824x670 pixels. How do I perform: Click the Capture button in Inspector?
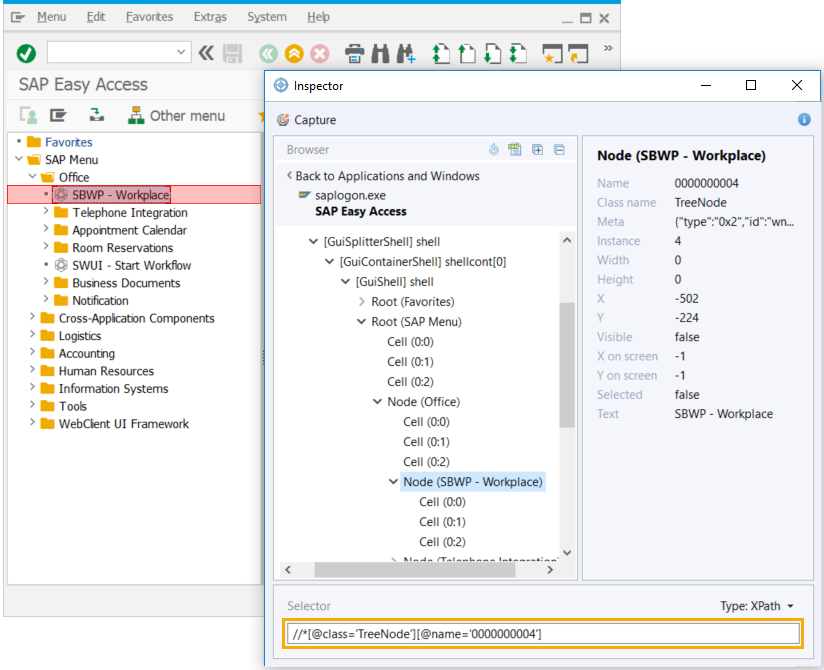tap(306, 120)
